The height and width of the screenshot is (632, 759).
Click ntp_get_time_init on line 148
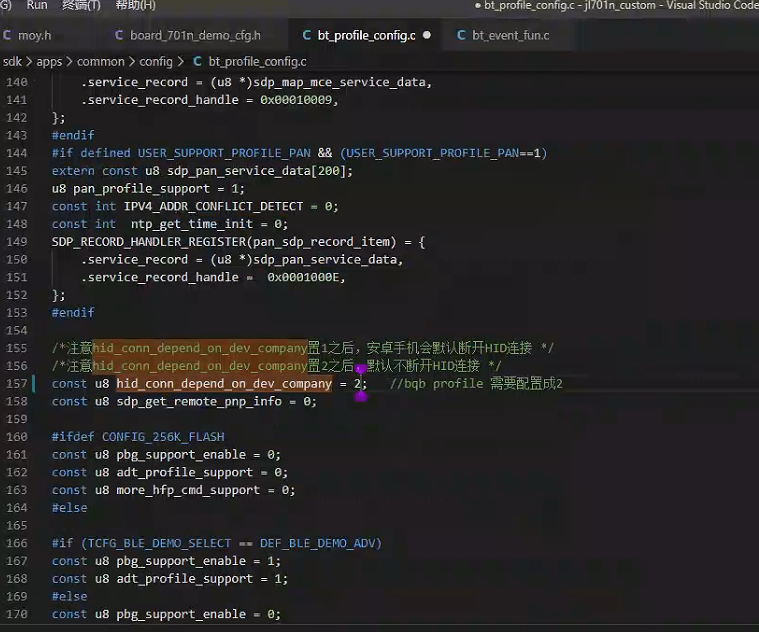point(192,224)
